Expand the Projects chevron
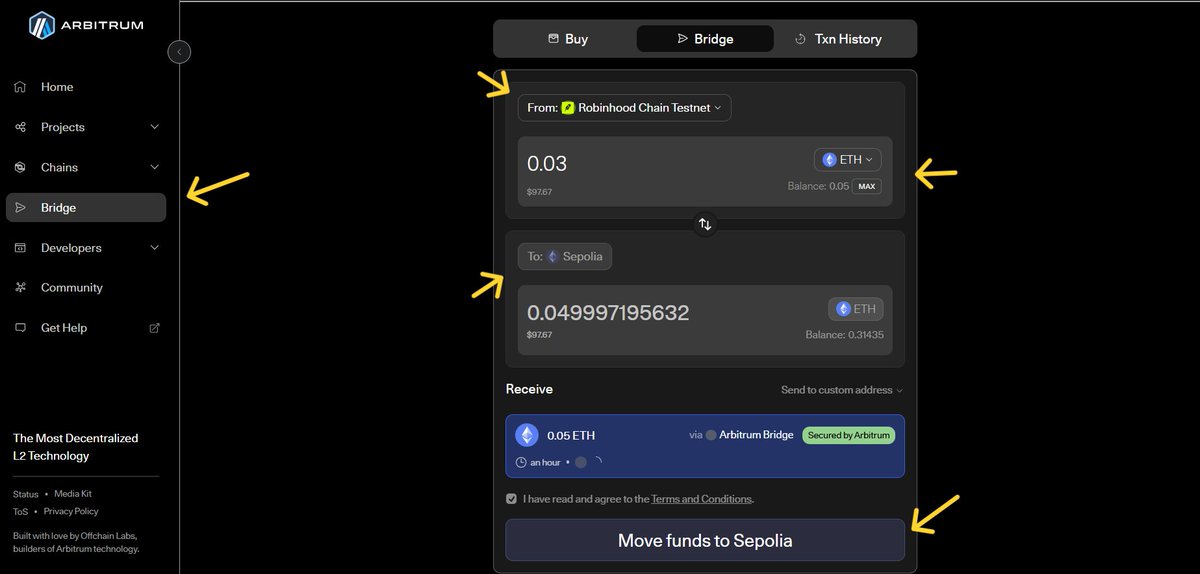Viewport: 1200px width, 574px height. click(154, 127)
